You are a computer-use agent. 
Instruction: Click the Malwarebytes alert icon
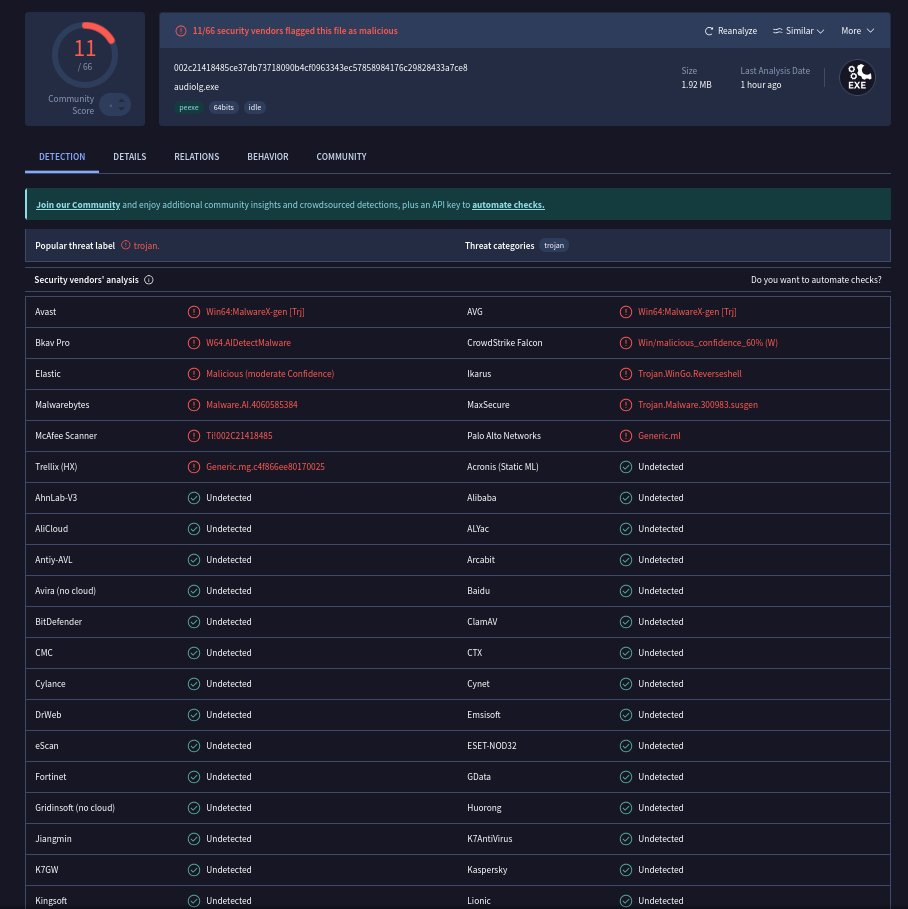[x=194, y=405]
